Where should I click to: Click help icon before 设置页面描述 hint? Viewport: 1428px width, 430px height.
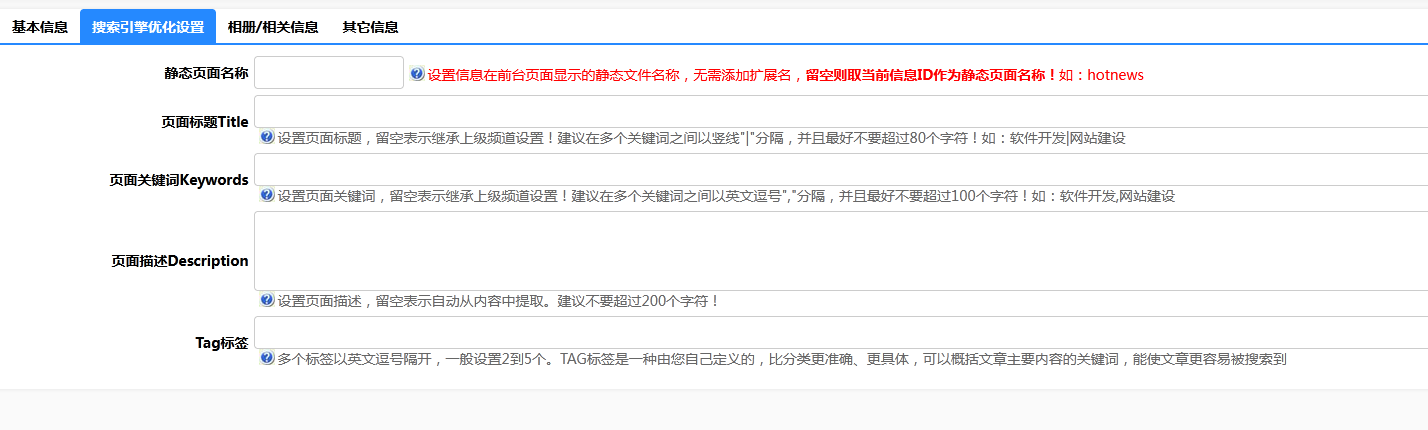267,299
